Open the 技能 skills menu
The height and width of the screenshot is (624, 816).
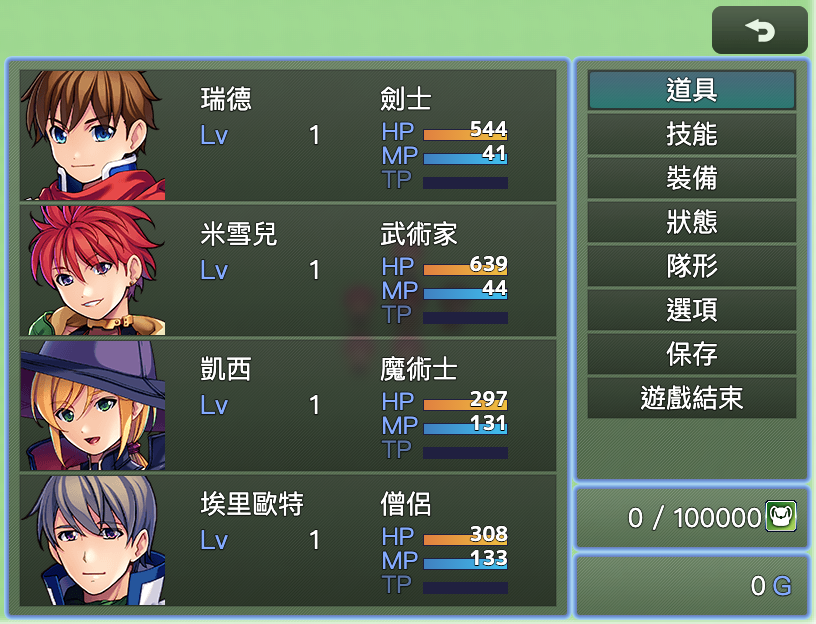(x=692, y=134)
